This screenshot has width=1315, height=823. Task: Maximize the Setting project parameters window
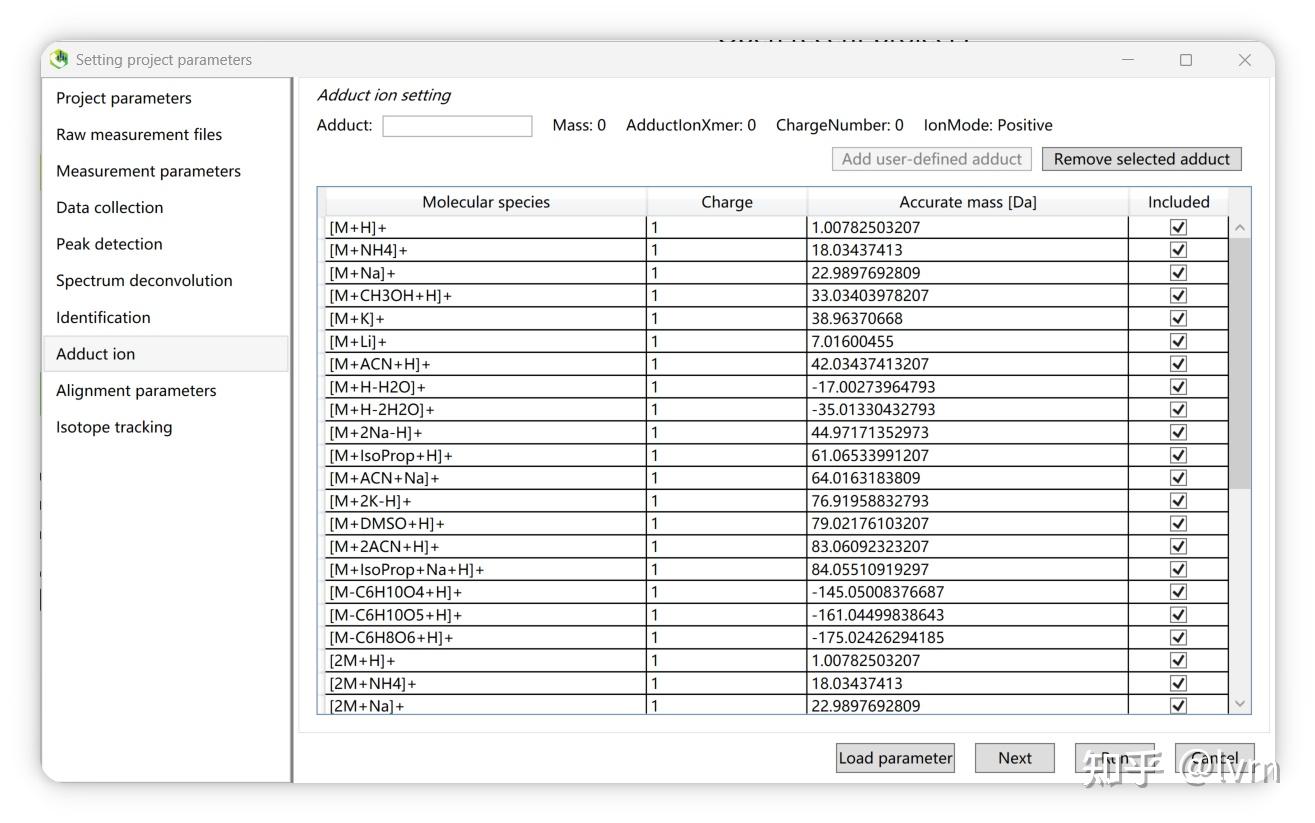click(1186, 60)
